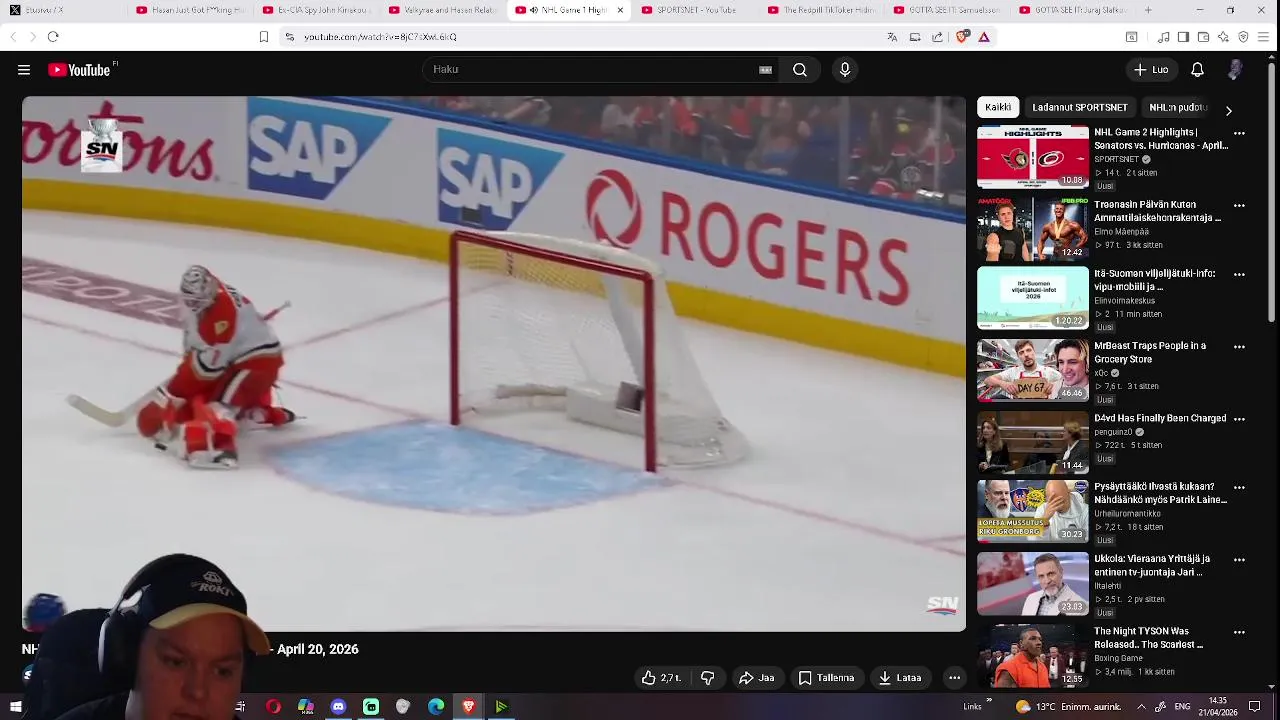This screenshot has width=1280, height=720.
Task: Open Windows Start menu
Action: click(x=15, y=707)
